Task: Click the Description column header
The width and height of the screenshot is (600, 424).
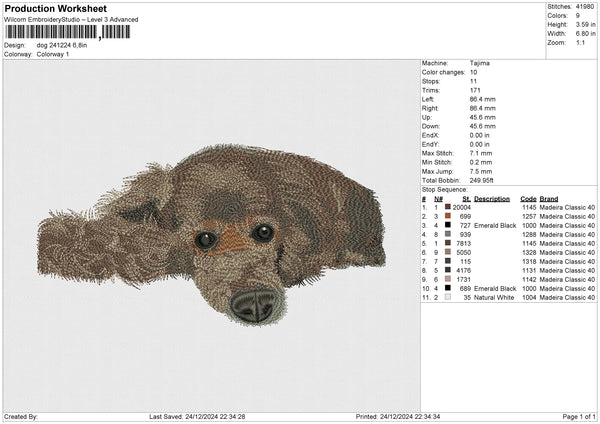Action: [491, 198]
